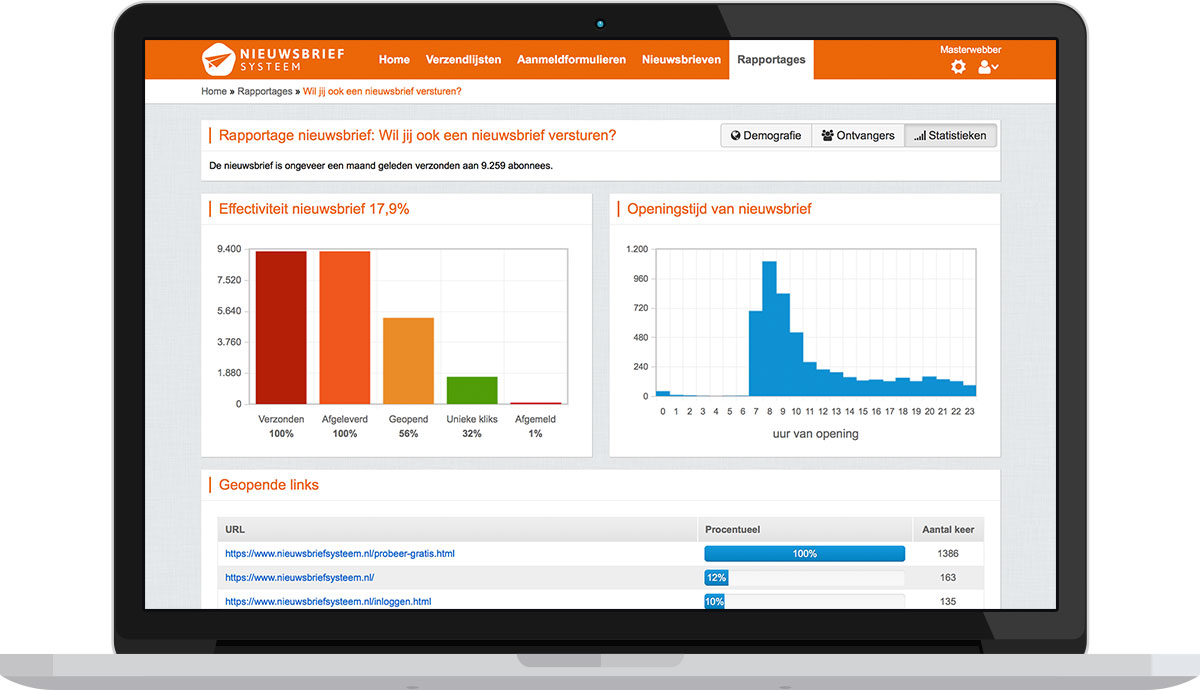The height and width of the screenshot is (690, 1200).
Task: Open the Verzendlijsten menu
Action: 463,60
